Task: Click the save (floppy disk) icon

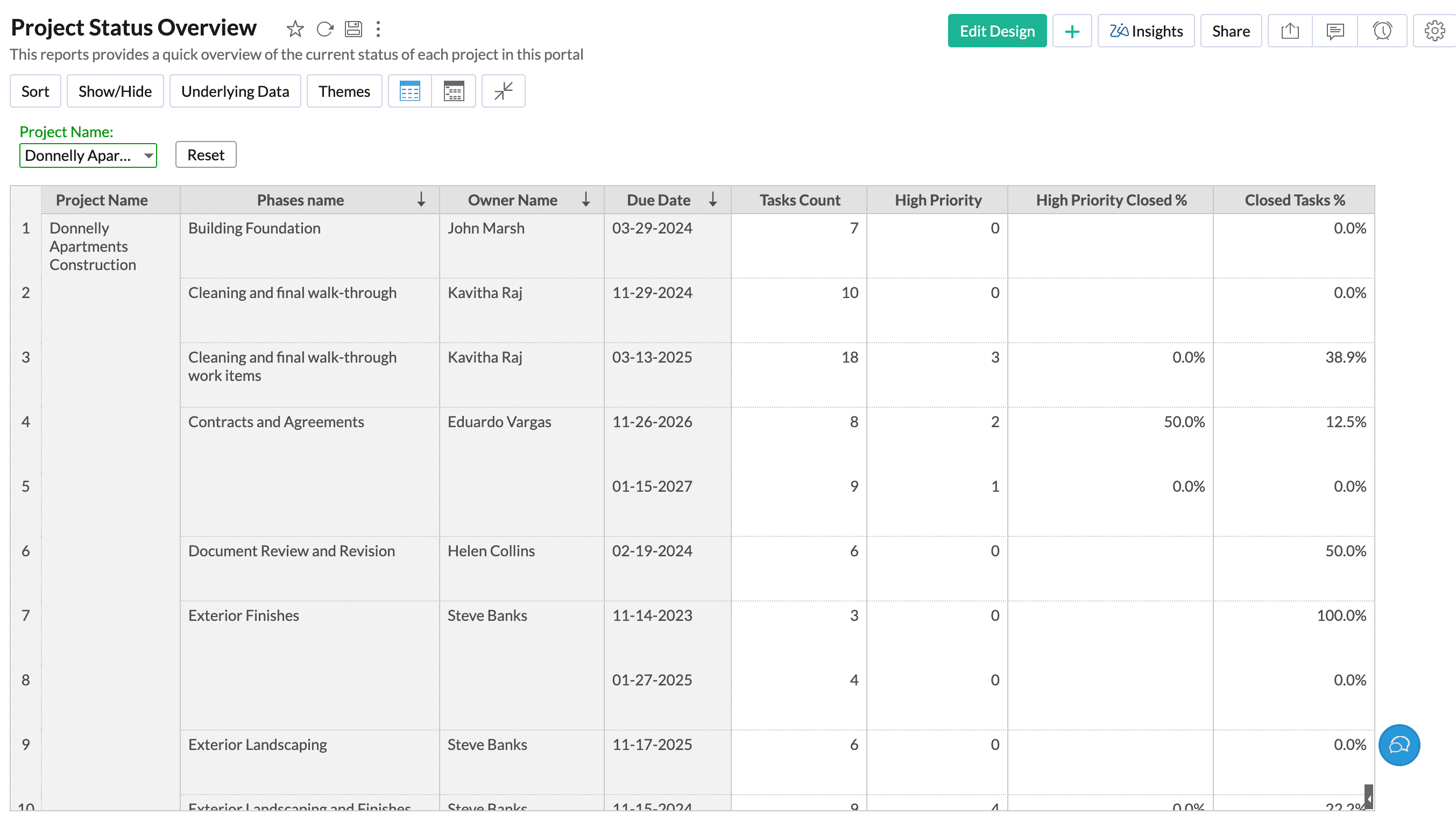Action: 354,29
